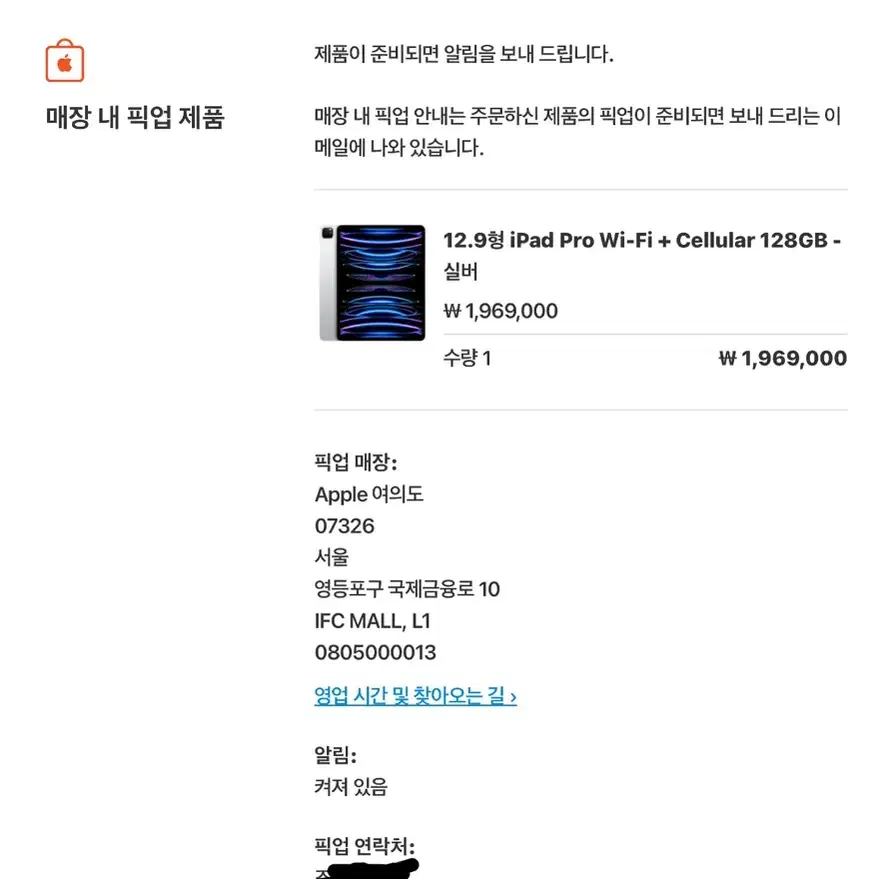Click the blacked-out redacted contact name
879x879 pixels.
tap(373, 869)
